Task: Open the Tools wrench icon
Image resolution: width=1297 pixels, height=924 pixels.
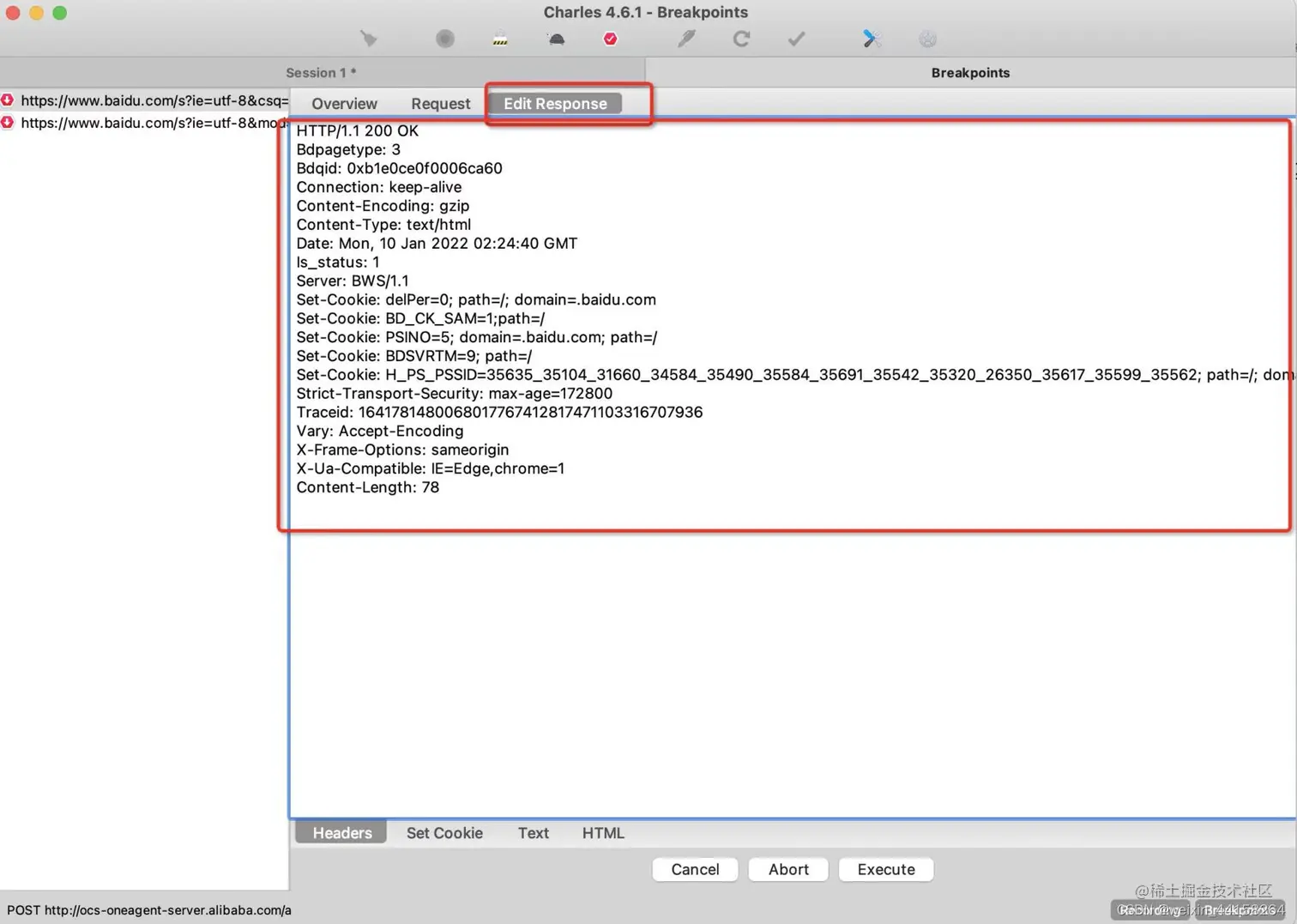Action: pos(872,39)
